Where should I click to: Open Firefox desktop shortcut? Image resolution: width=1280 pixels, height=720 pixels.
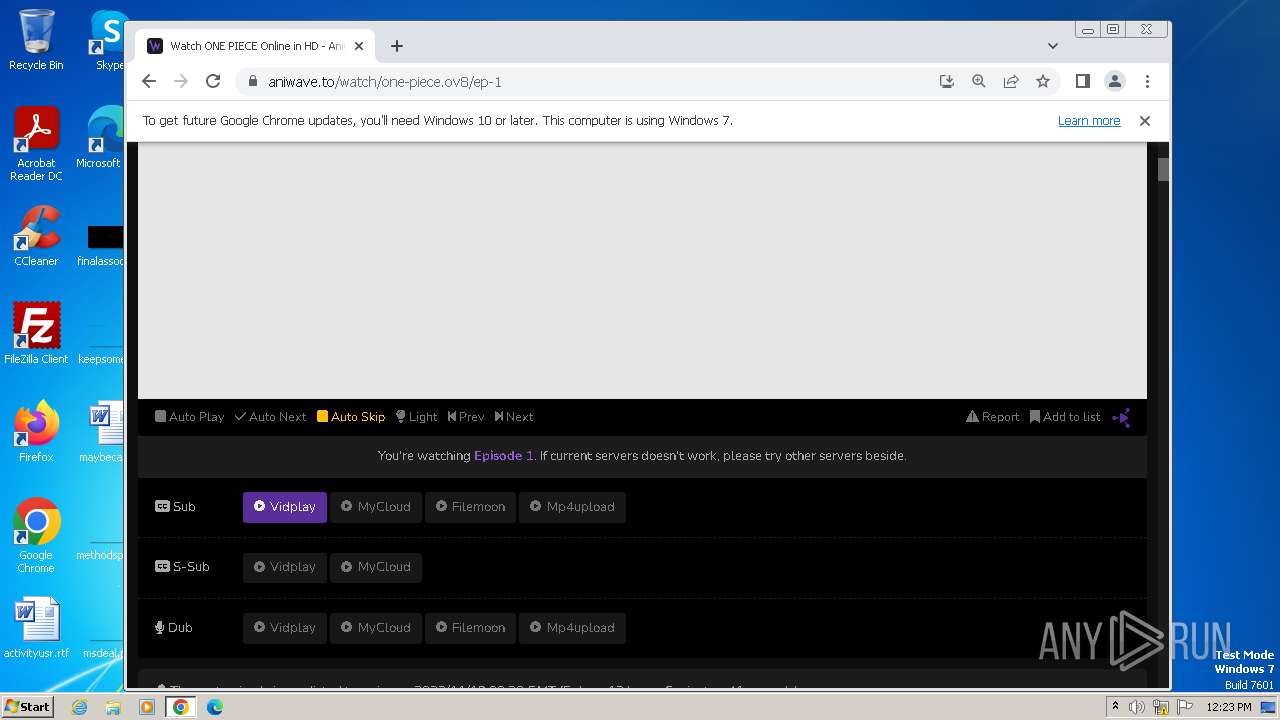[x=36, y=431]
